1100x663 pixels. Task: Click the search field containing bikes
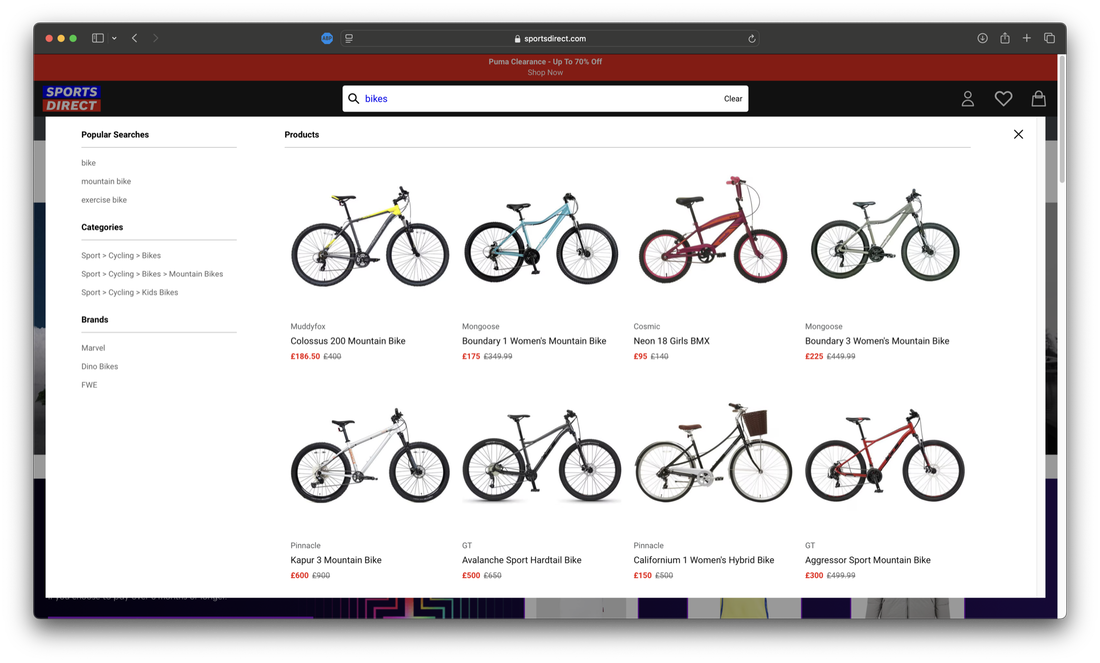pyautogui.click(x=545, y=99)
